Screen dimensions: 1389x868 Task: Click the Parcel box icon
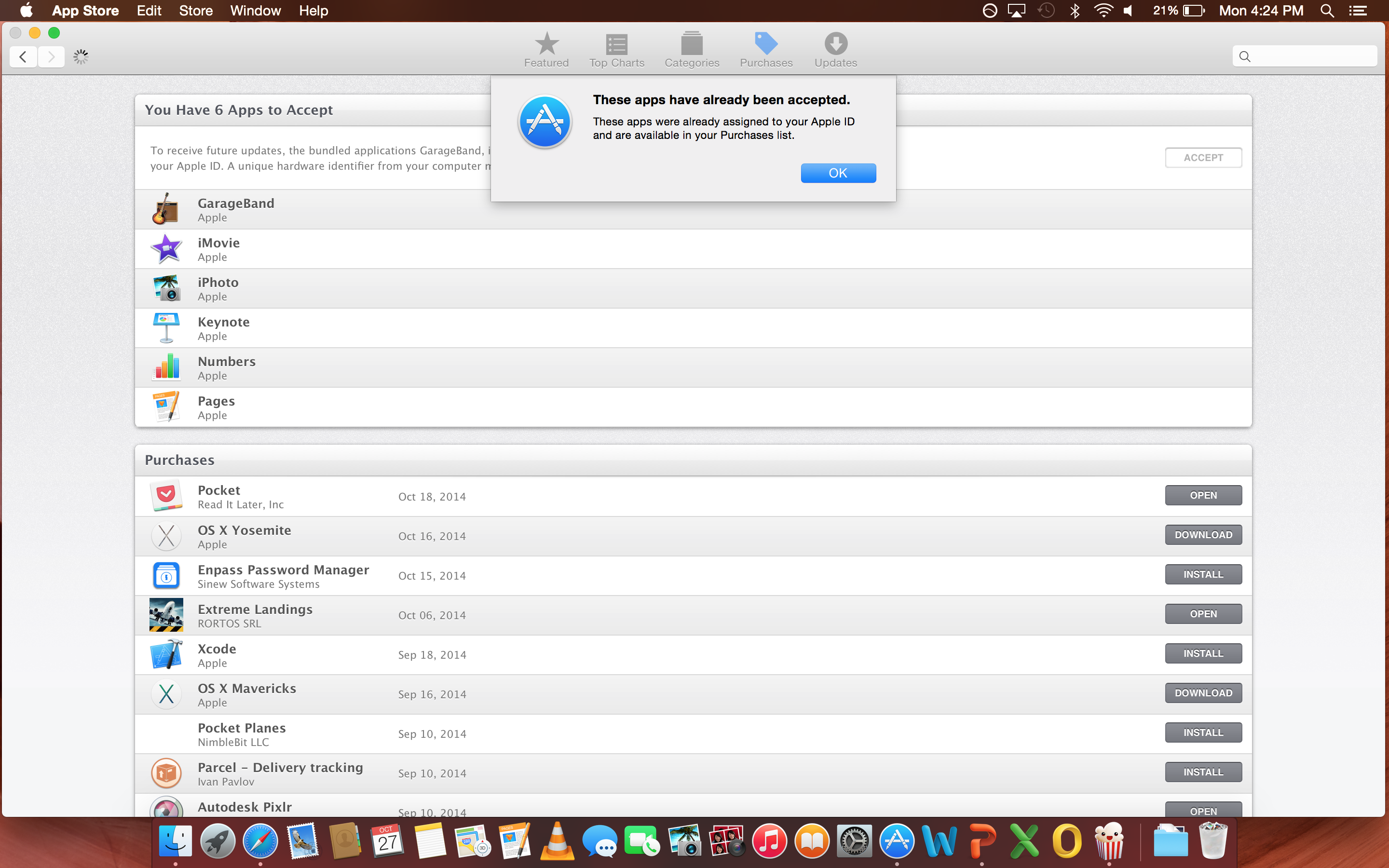click(x=166, y=773)
